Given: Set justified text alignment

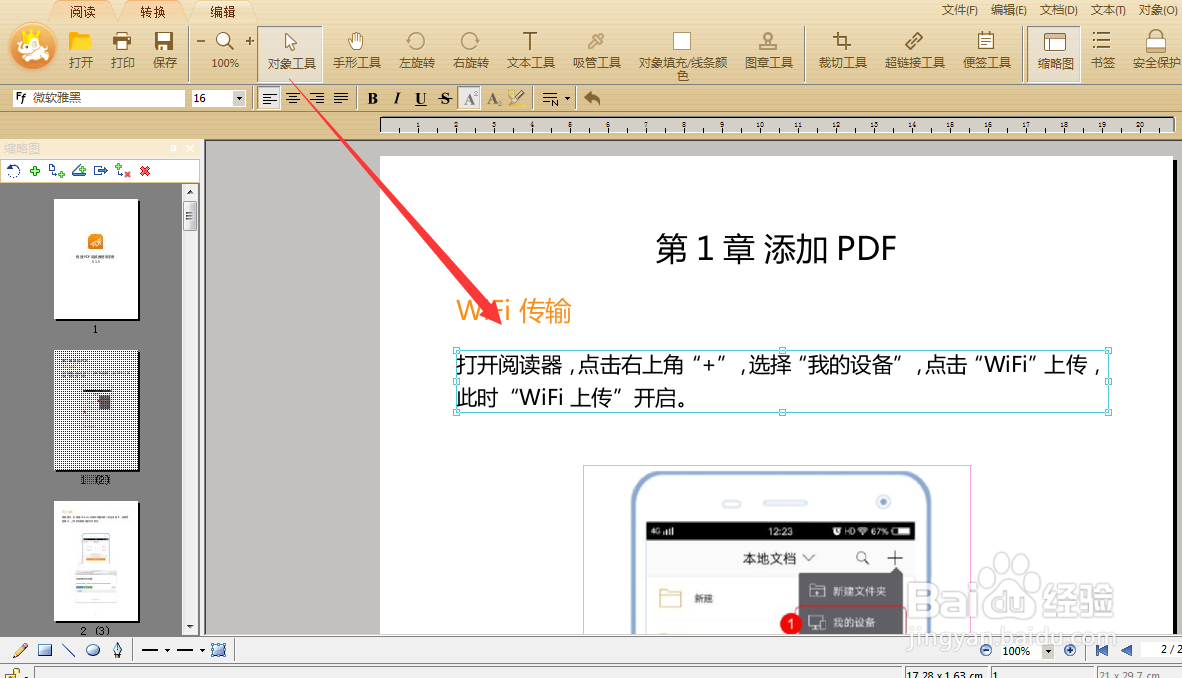Looking at the screenshot, I should pos(341,98).
